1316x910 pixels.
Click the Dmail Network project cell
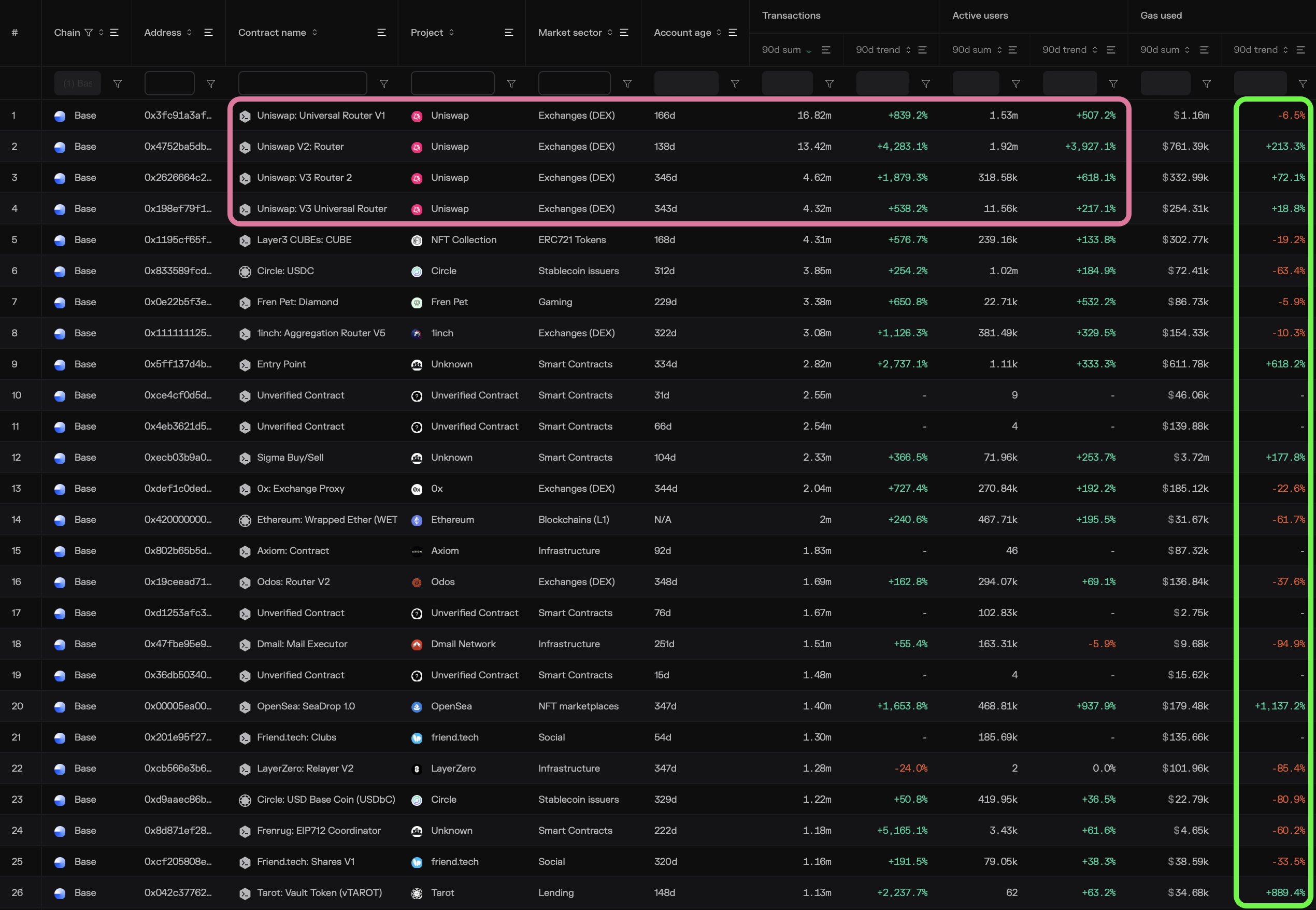[x=463, y=644]
